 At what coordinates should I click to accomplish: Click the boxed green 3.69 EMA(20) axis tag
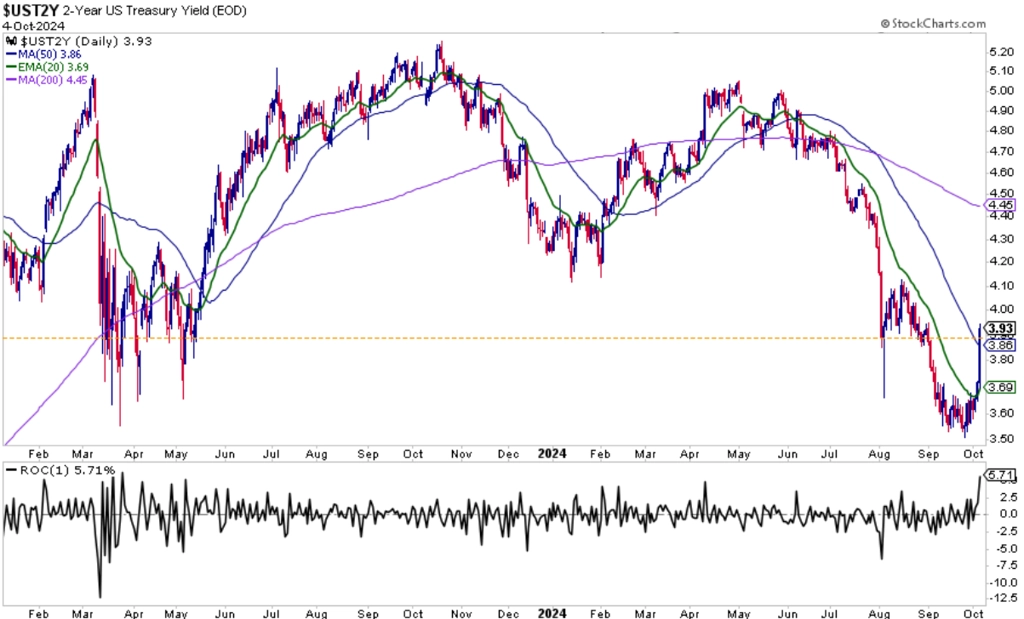pos(1001,387)
